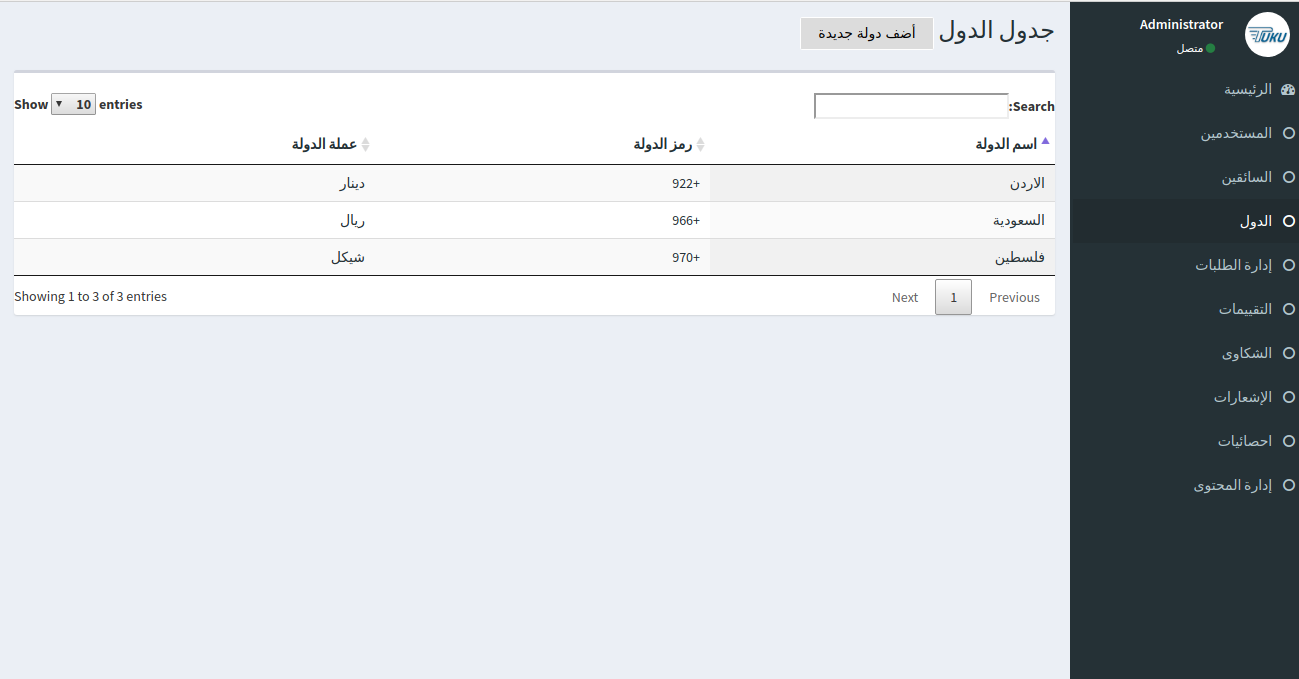The height and width of the screenshot is (679, 1299).
Task: Open the Show entries count dropdown
Action: click(73, 104)
